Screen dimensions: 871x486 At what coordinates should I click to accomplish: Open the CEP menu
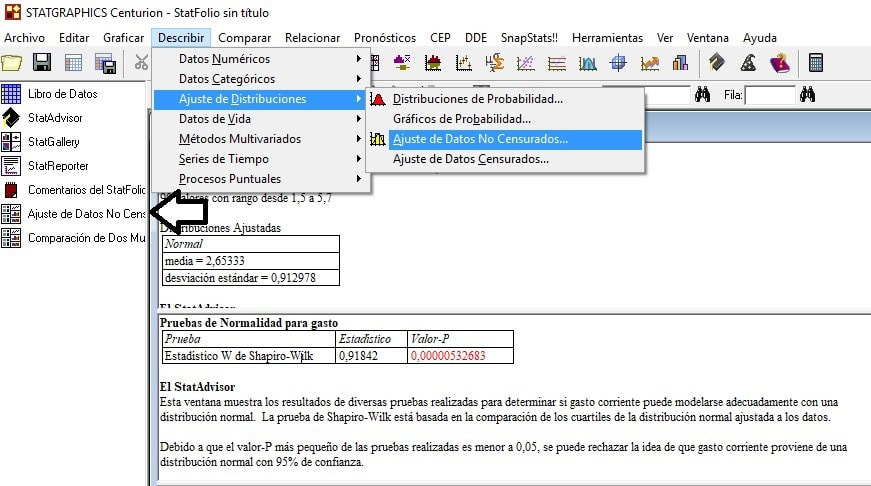coord(440,38)
